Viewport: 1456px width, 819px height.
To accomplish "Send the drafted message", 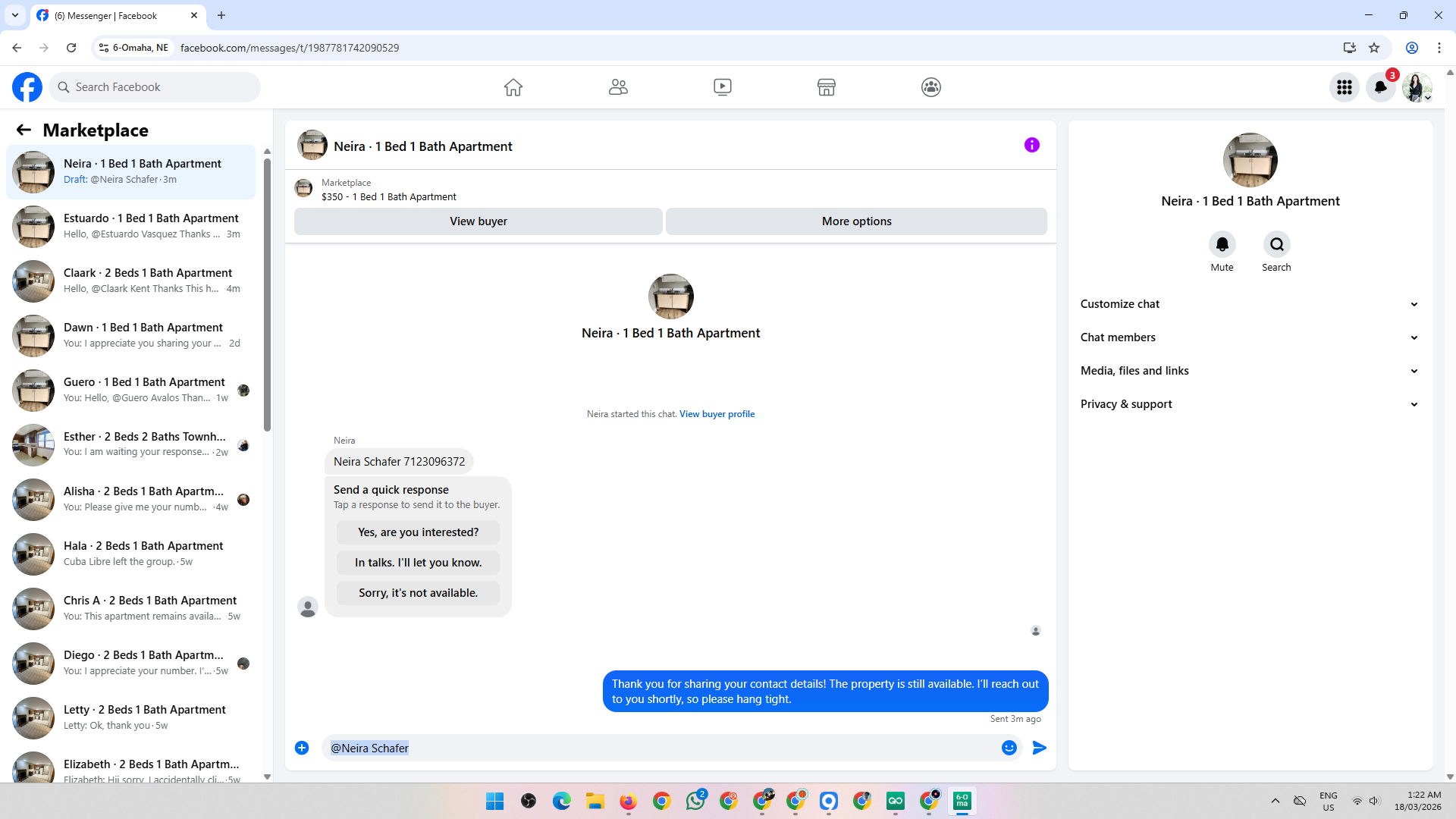I will pyautogui.click(x=1040, y=748).
